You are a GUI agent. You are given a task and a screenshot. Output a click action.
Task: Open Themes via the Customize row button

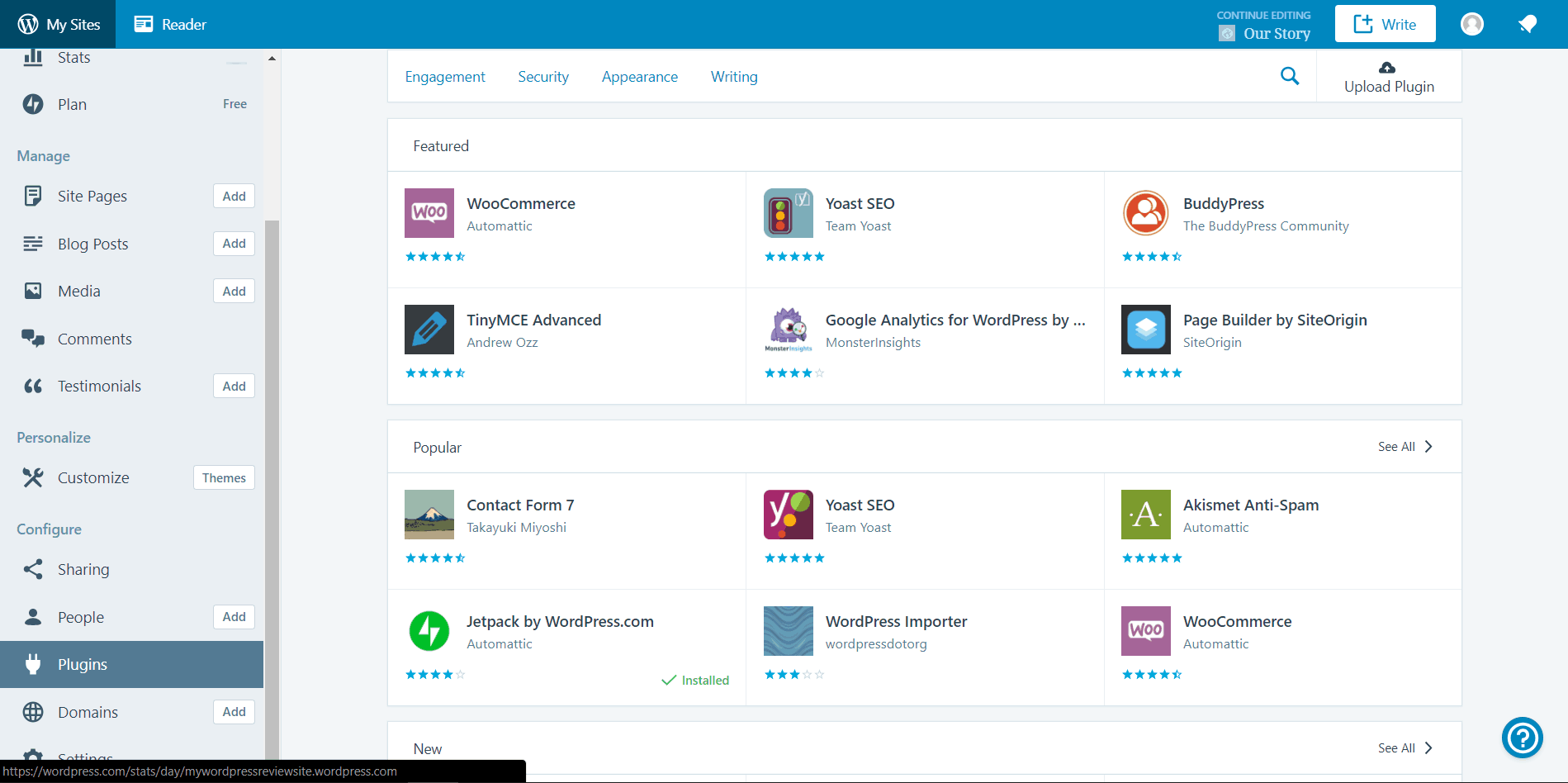click(224, 477)
